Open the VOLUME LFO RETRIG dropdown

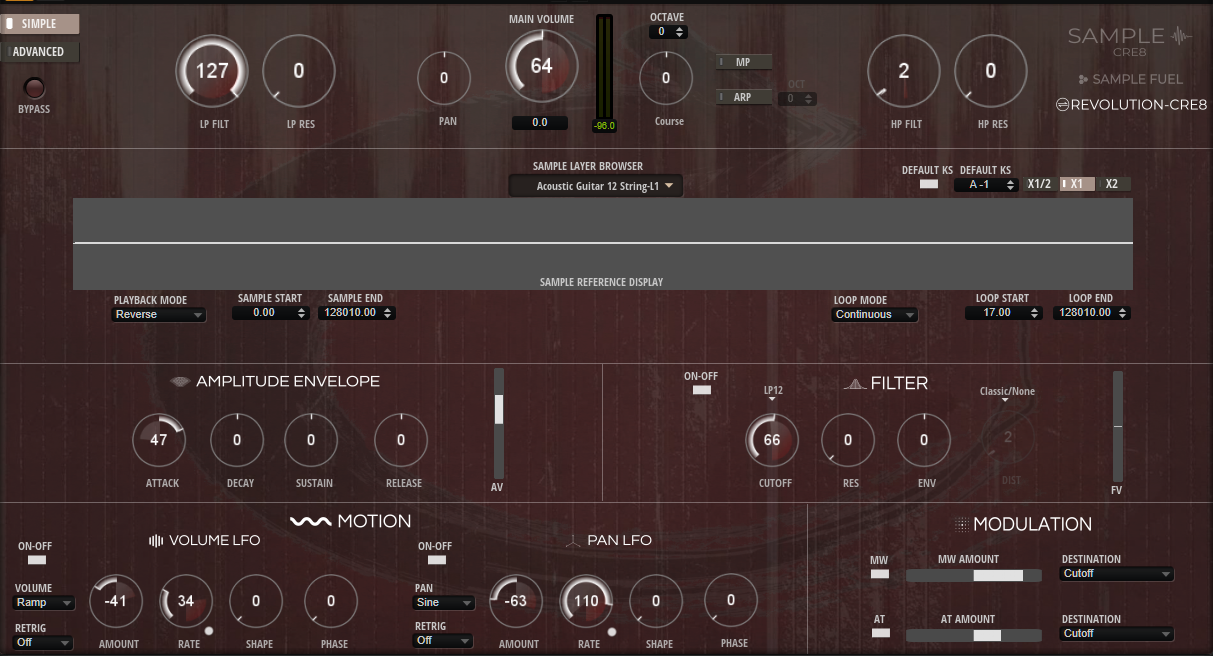43,643
